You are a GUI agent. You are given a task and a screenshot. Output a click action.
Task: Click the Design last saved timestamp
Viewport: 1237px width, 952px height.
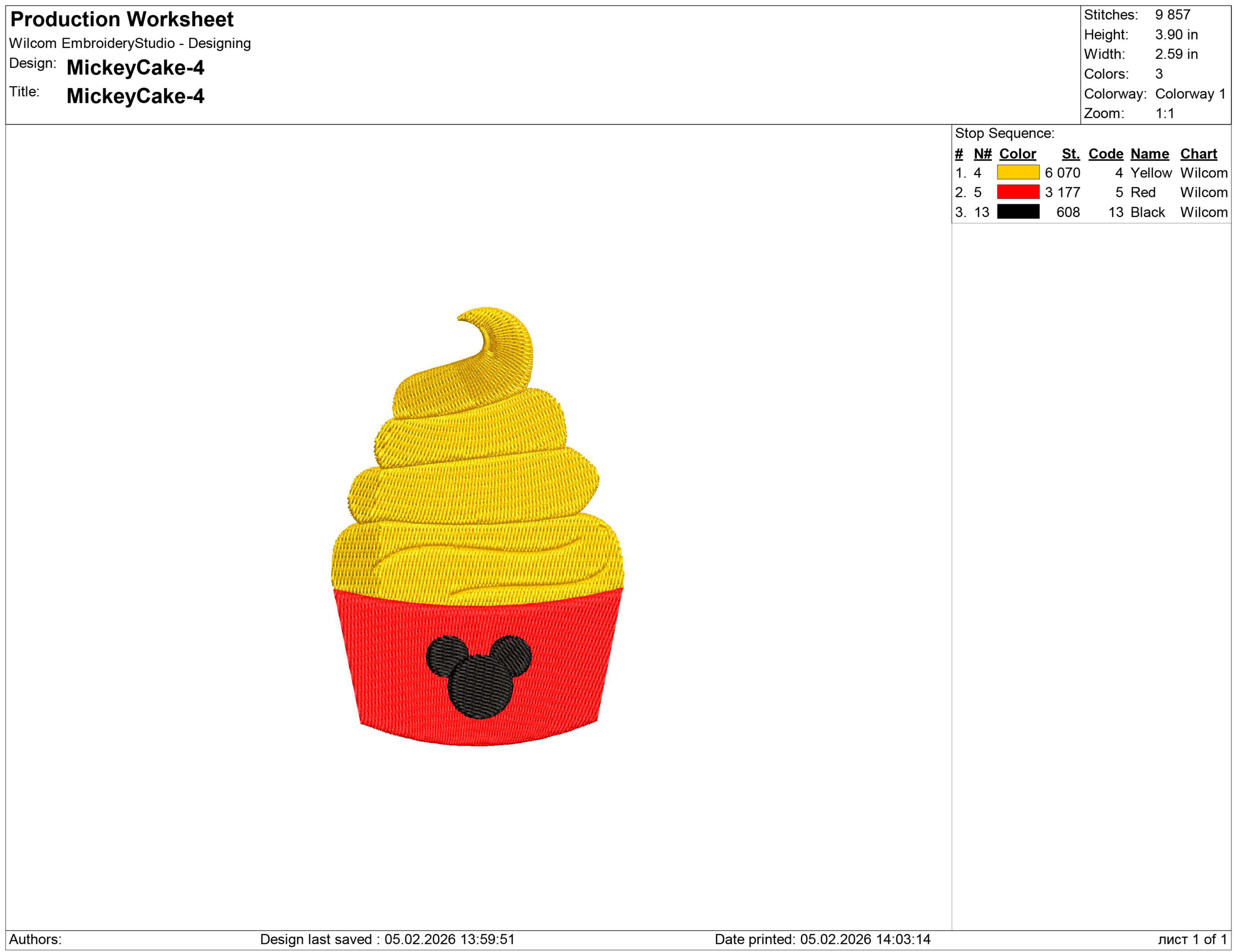[x=387, y=939]
